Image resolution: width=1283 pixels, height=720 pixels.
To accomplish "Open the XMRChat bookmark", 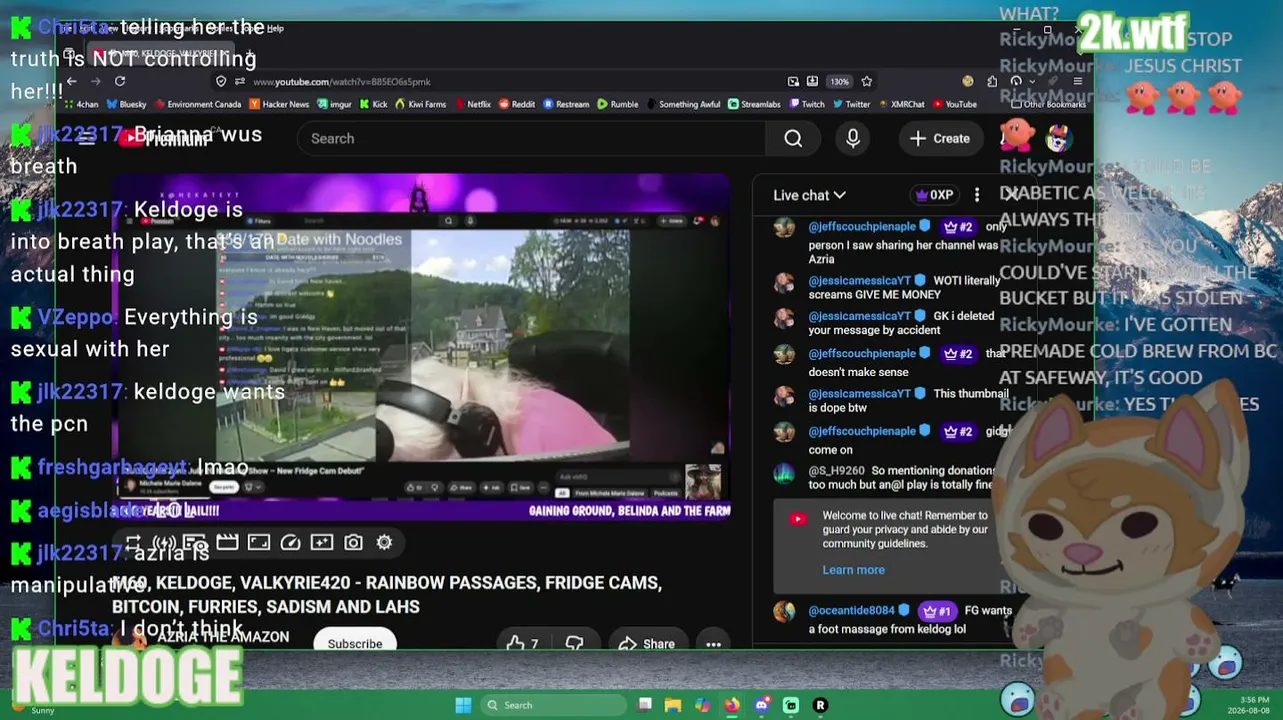I will [x=901, y=104].
